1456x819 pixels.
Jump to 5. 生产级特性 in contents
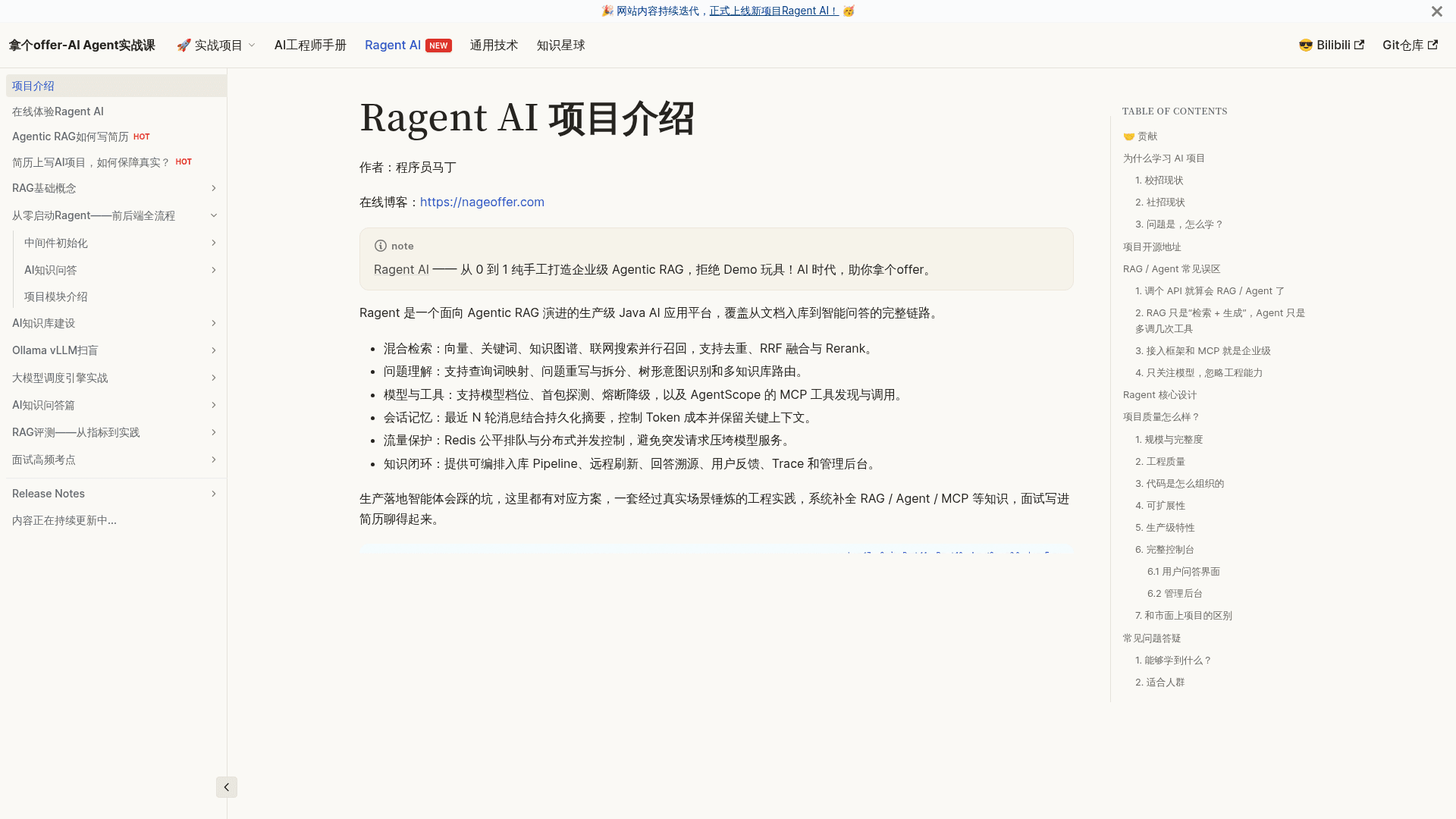point(1165,528)
